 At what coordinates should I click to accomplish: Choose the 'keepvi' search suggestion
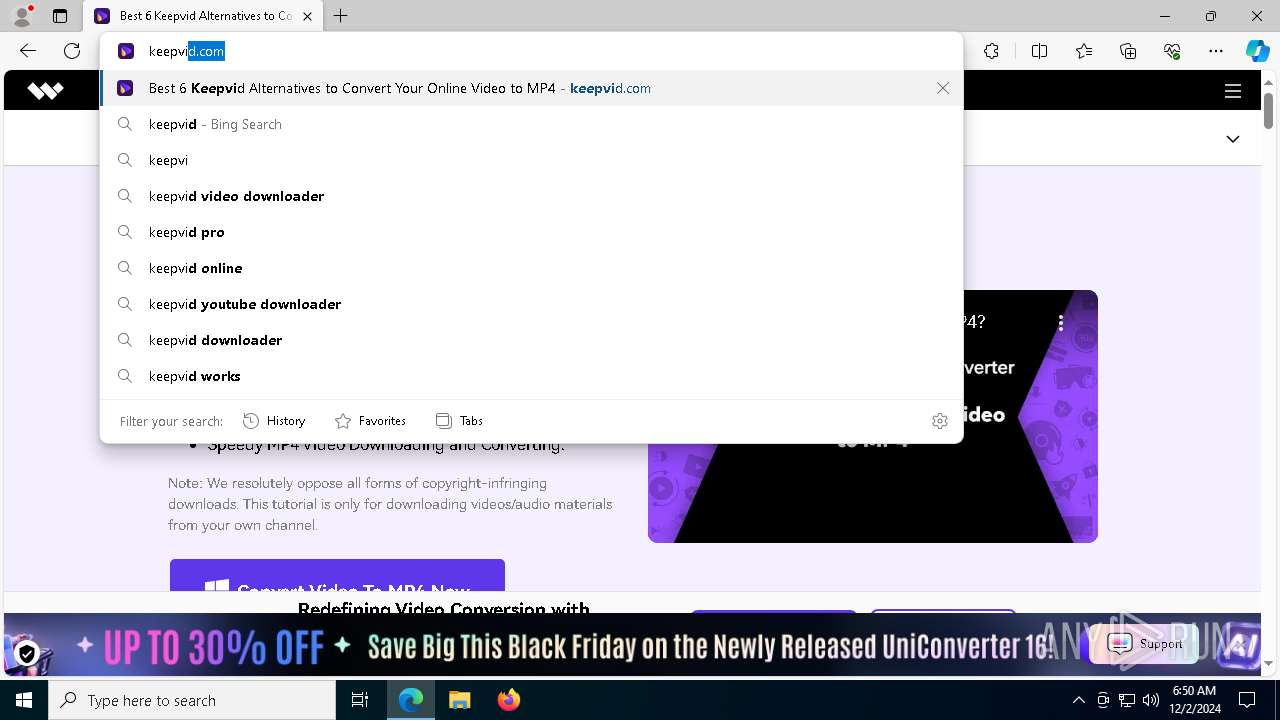click(531, 160)
